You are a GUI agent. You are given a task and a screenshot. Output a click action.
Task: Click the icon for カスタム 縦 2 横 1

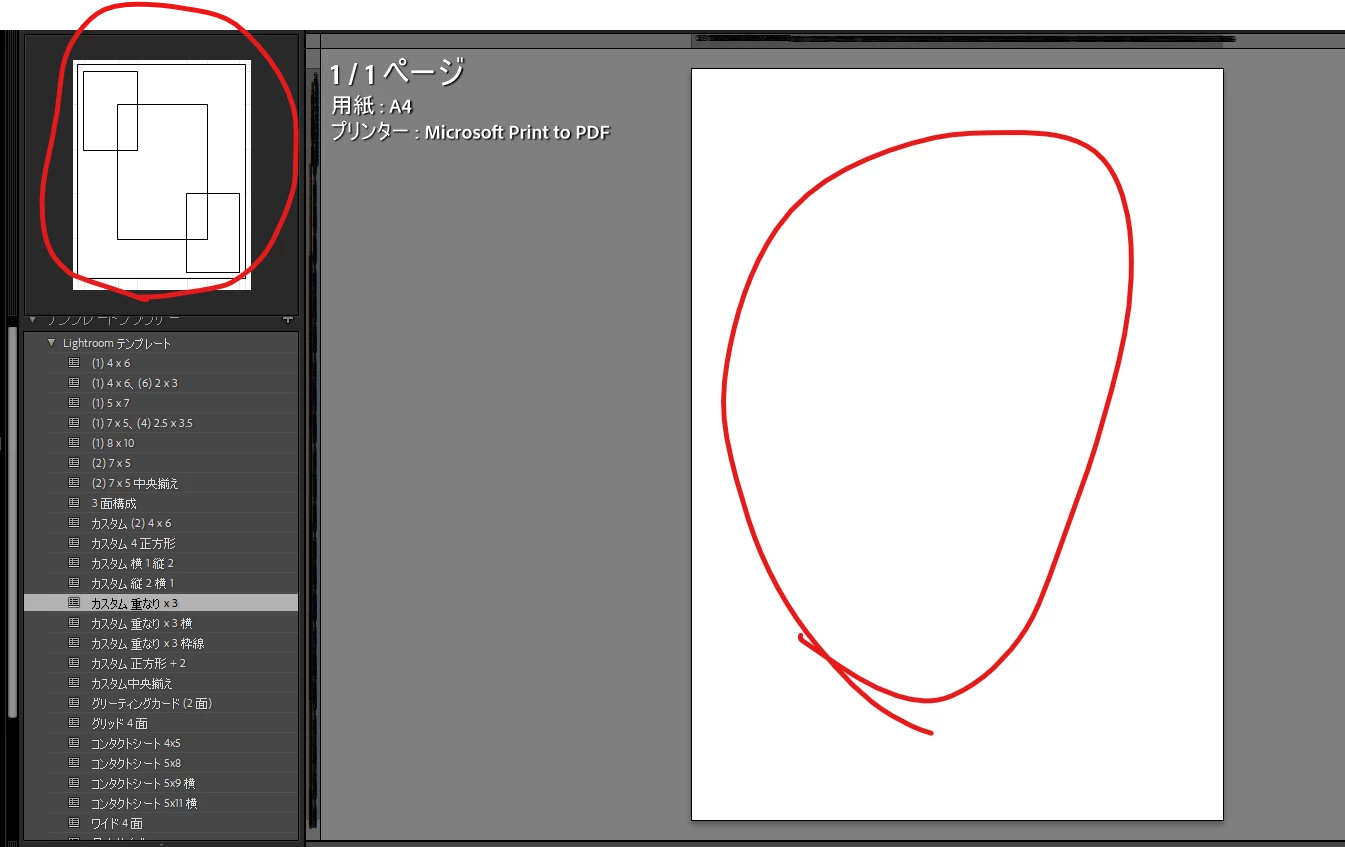coord(74,583)
